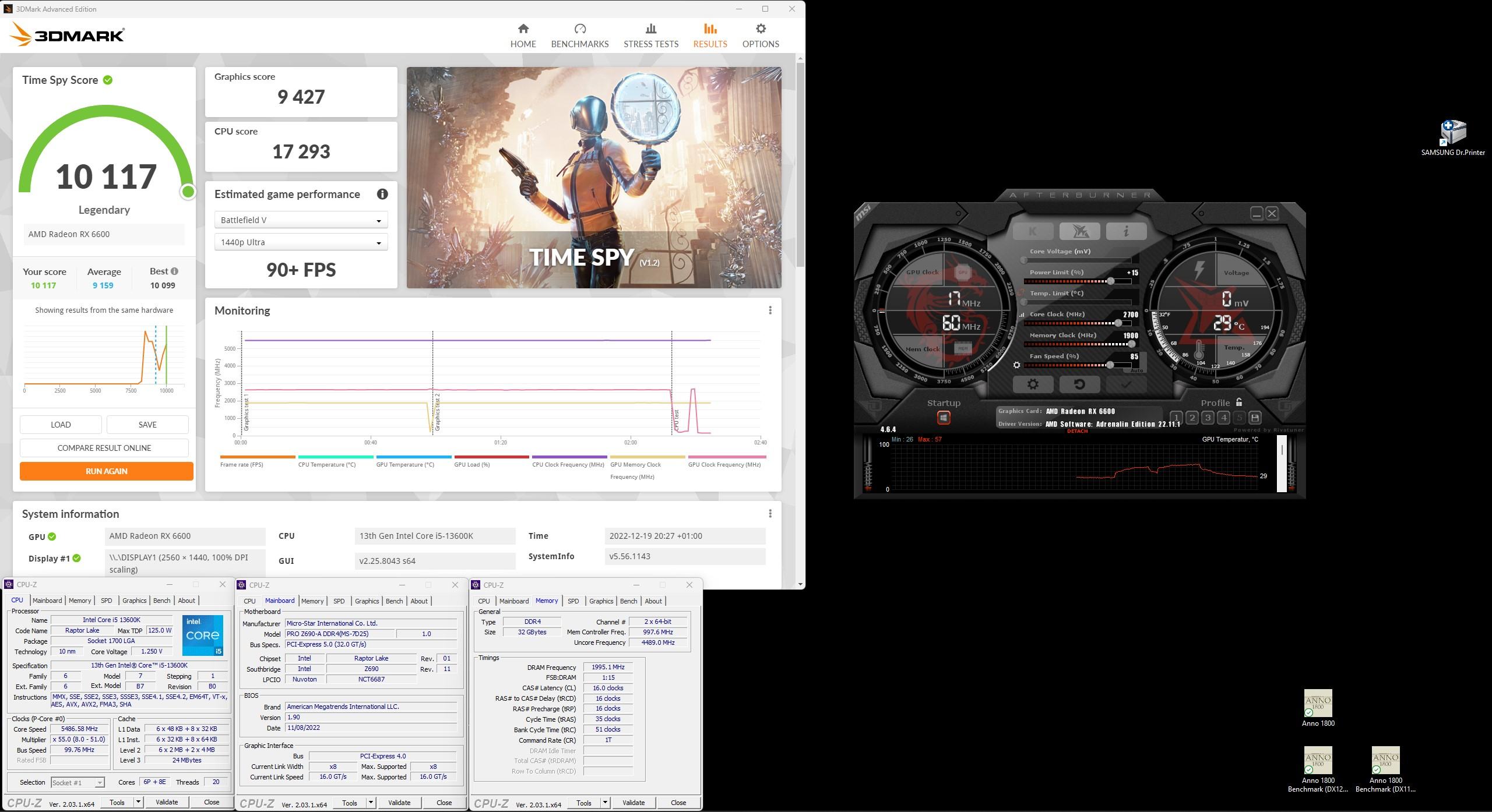Open System information three-dot menu

point(770,514)
